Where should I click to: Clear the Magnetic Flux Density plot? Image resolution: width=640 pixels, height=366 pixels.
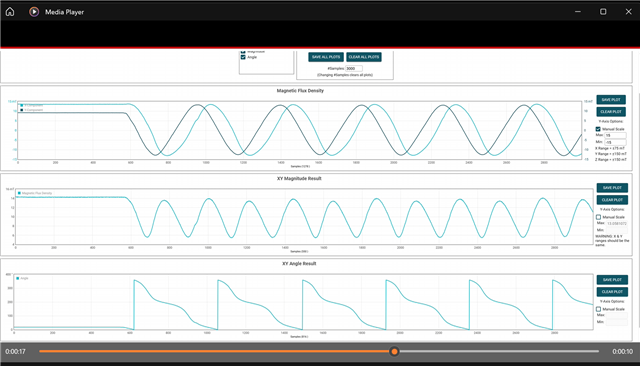(x=611, y=111)
